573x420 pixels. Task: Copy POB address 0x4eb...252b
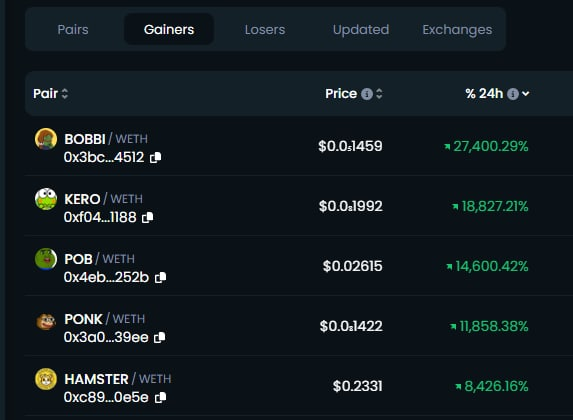coord(160,277)
